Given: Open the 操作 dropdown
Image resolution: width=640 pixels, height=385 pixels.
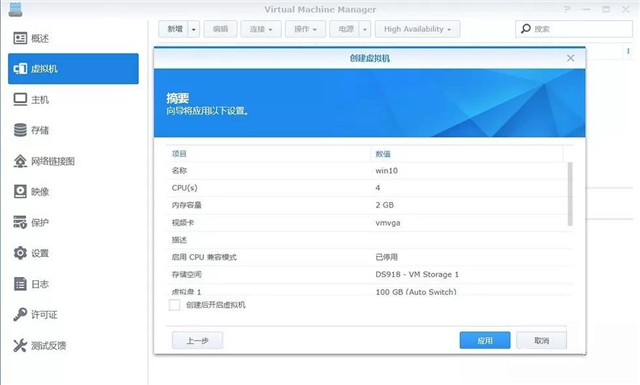Looking at the screenshot, I should click(305, 29).
